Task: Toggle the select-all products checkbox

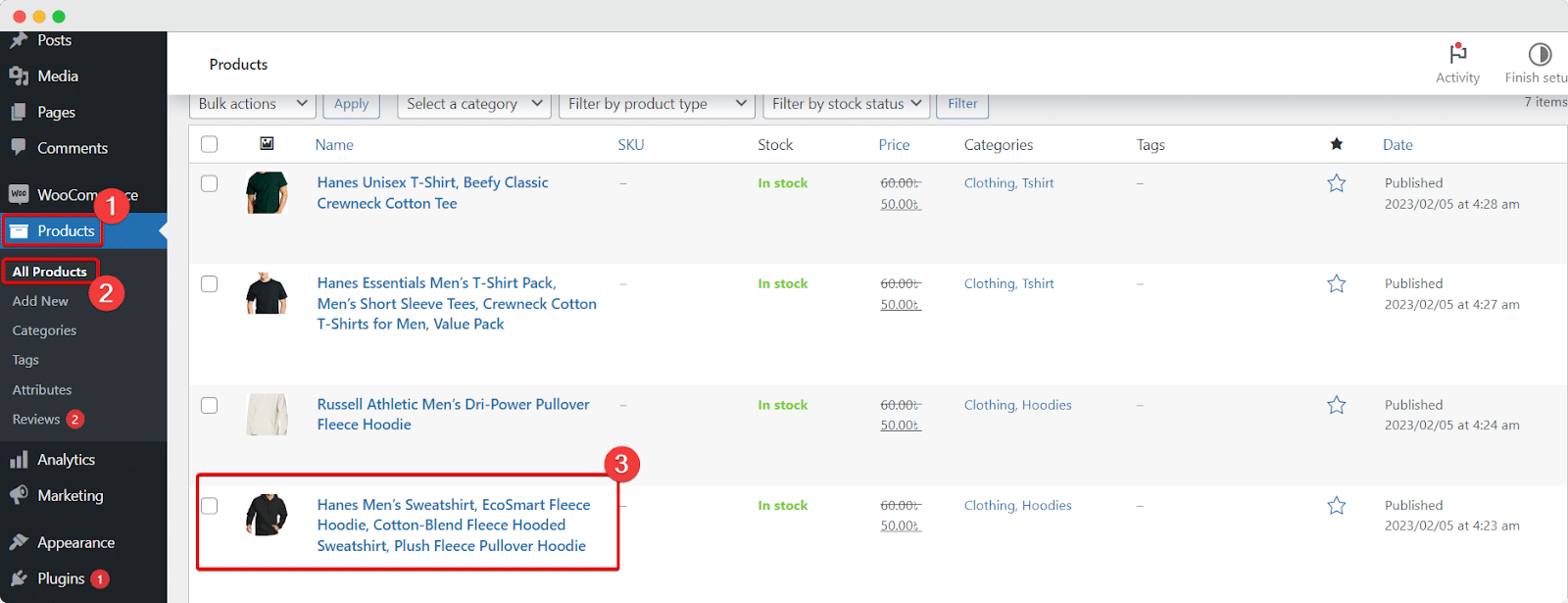Action: pyautogui.click(x=209, y=144)
